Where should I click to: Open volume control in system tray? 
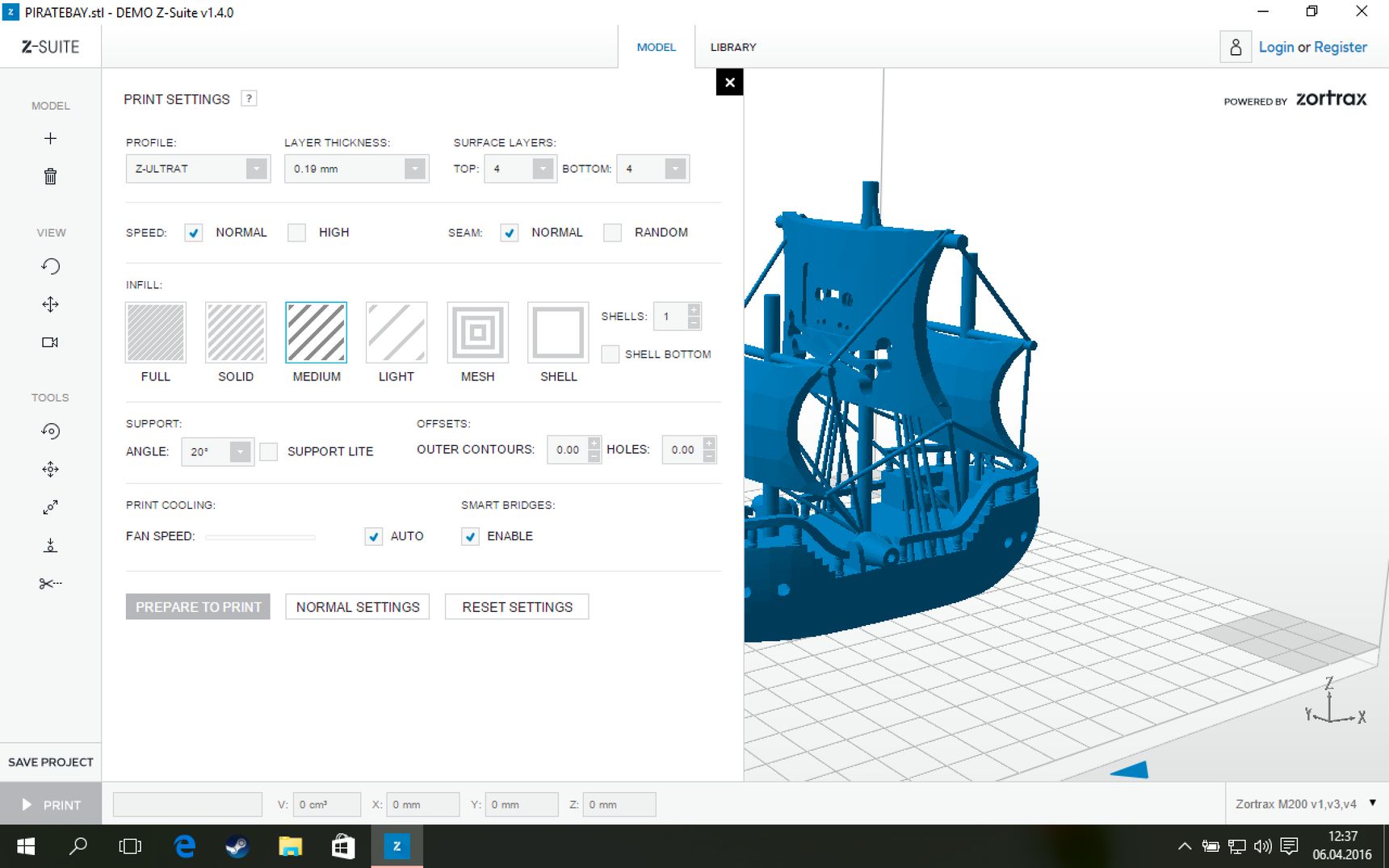pos(1262,846)
